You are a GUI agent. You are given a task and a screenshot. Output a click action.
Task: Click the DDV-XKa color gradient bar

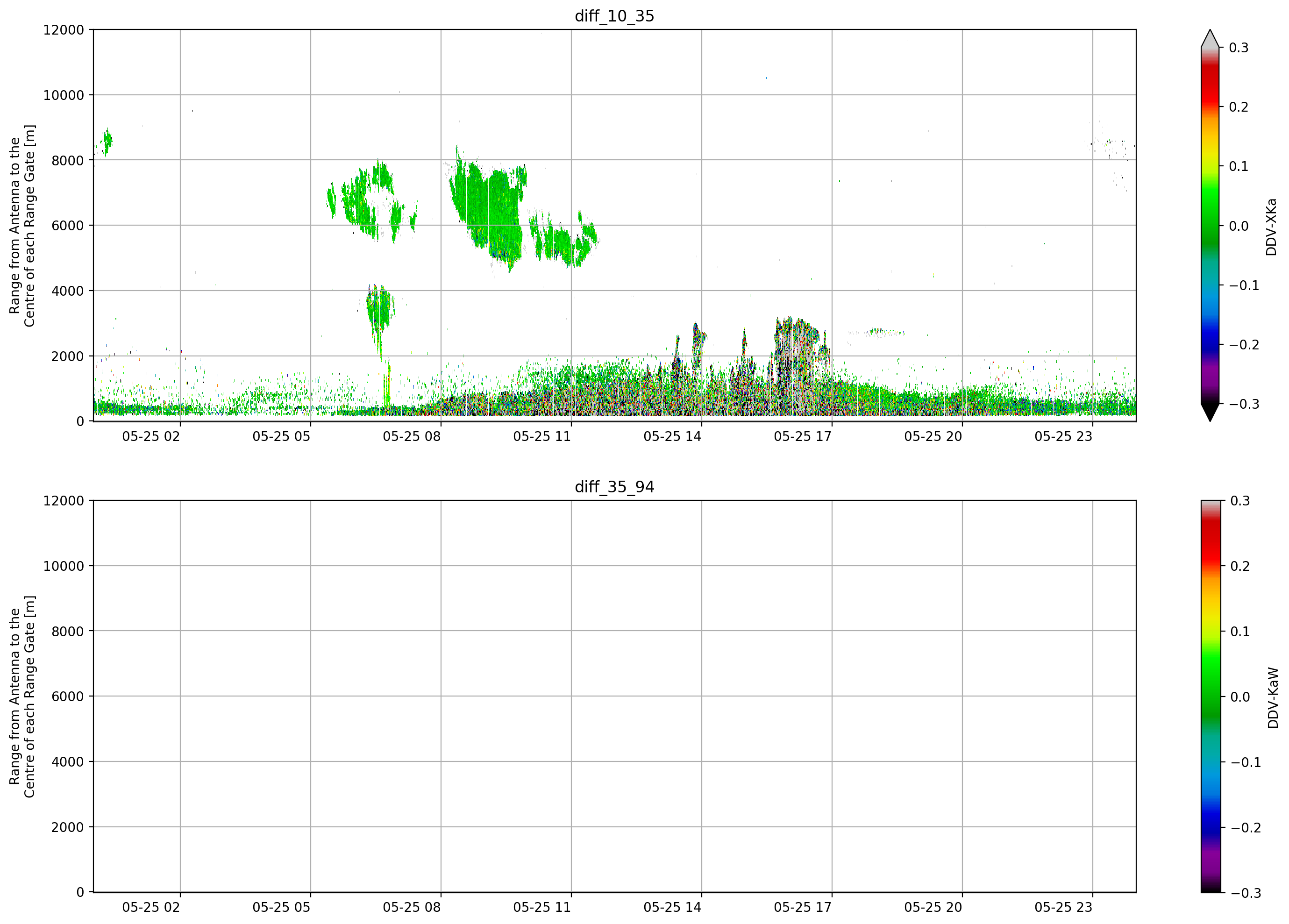coord(1210,226)
